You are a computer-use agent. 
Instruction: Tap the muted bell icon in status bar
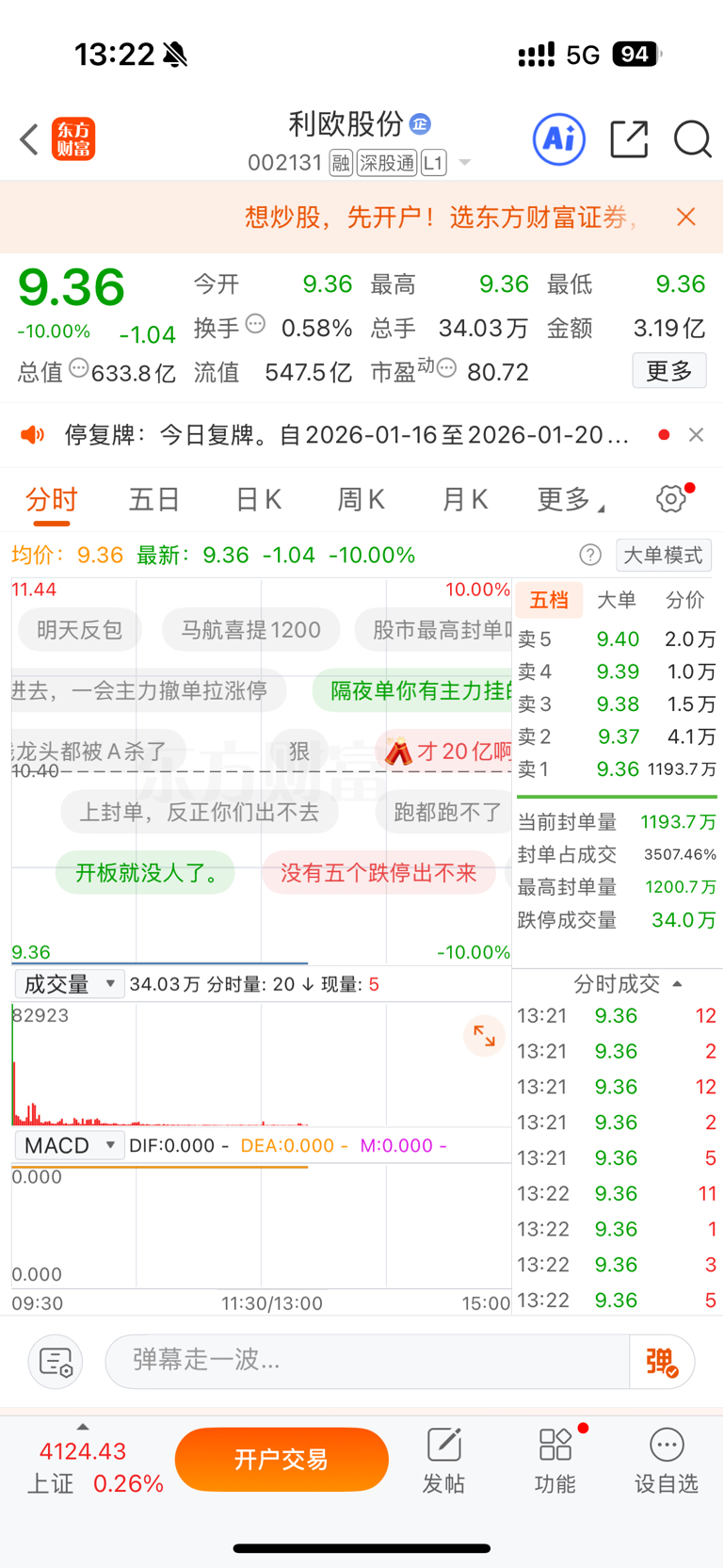coord(175,55)
